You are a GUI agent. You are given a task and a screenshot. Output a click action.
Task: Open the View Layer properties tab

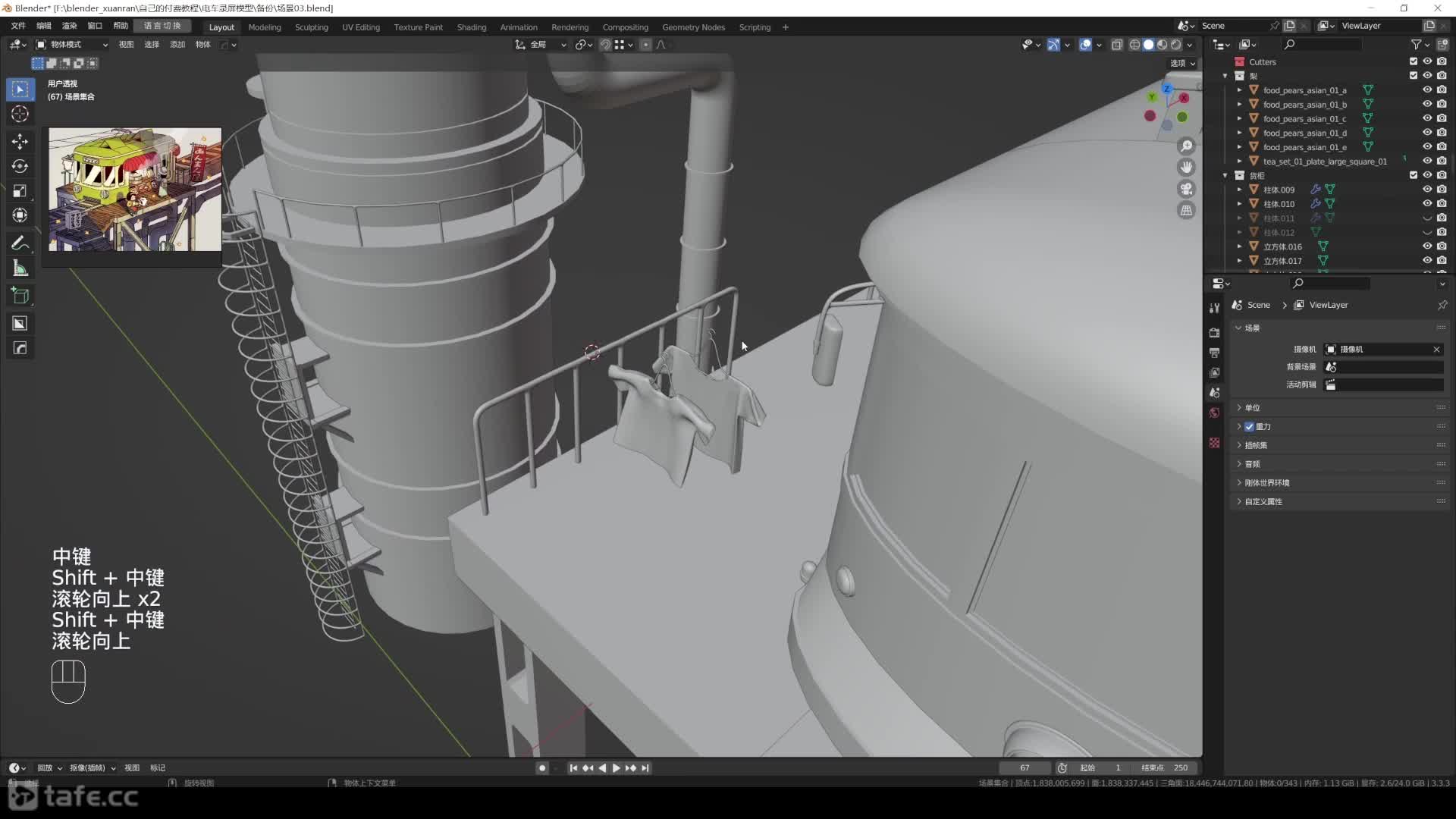pyautogui.click(x=1215, y=373)
